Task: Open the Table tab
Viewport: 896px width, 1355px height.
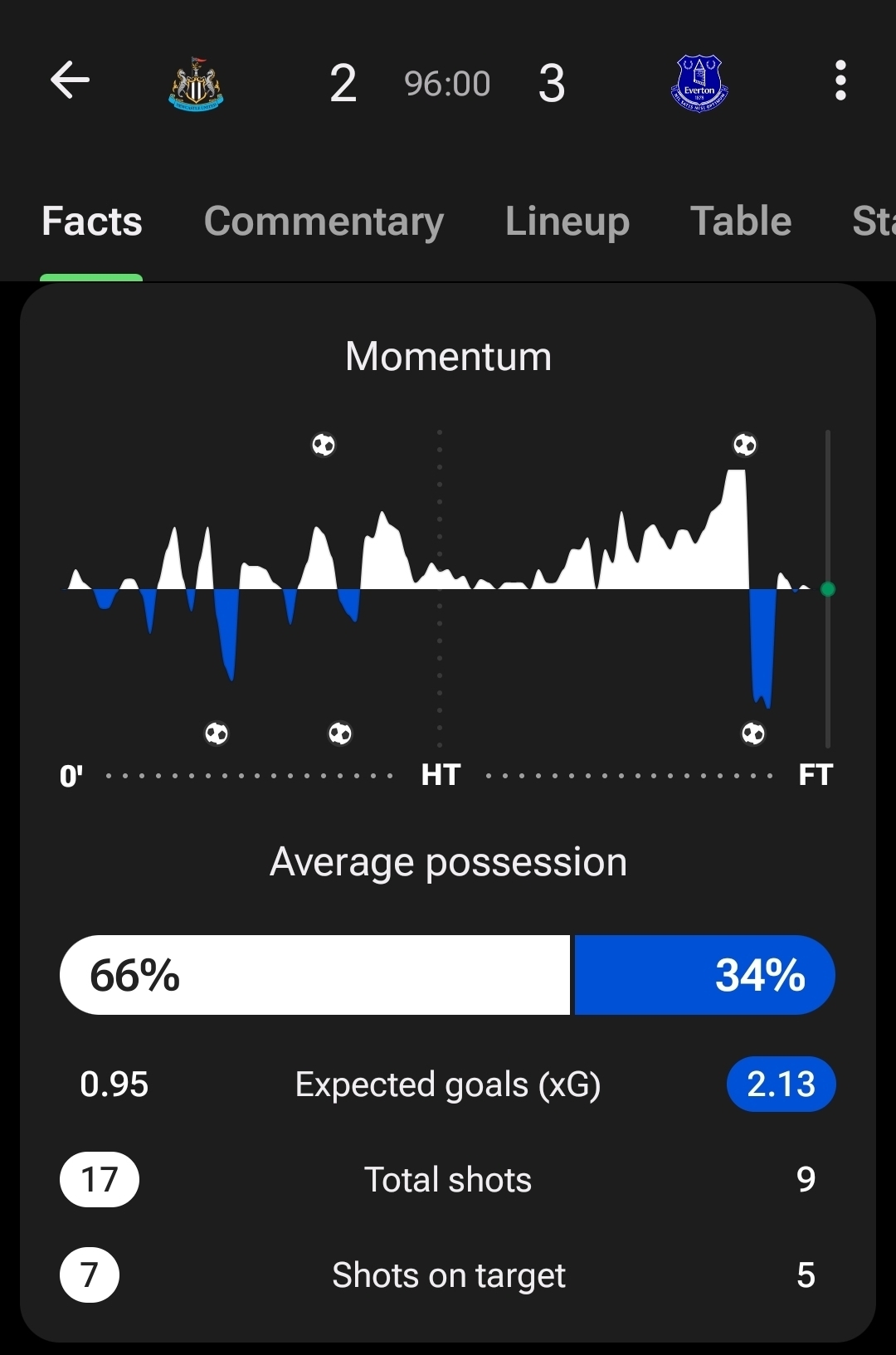Action: coord(741,222)
